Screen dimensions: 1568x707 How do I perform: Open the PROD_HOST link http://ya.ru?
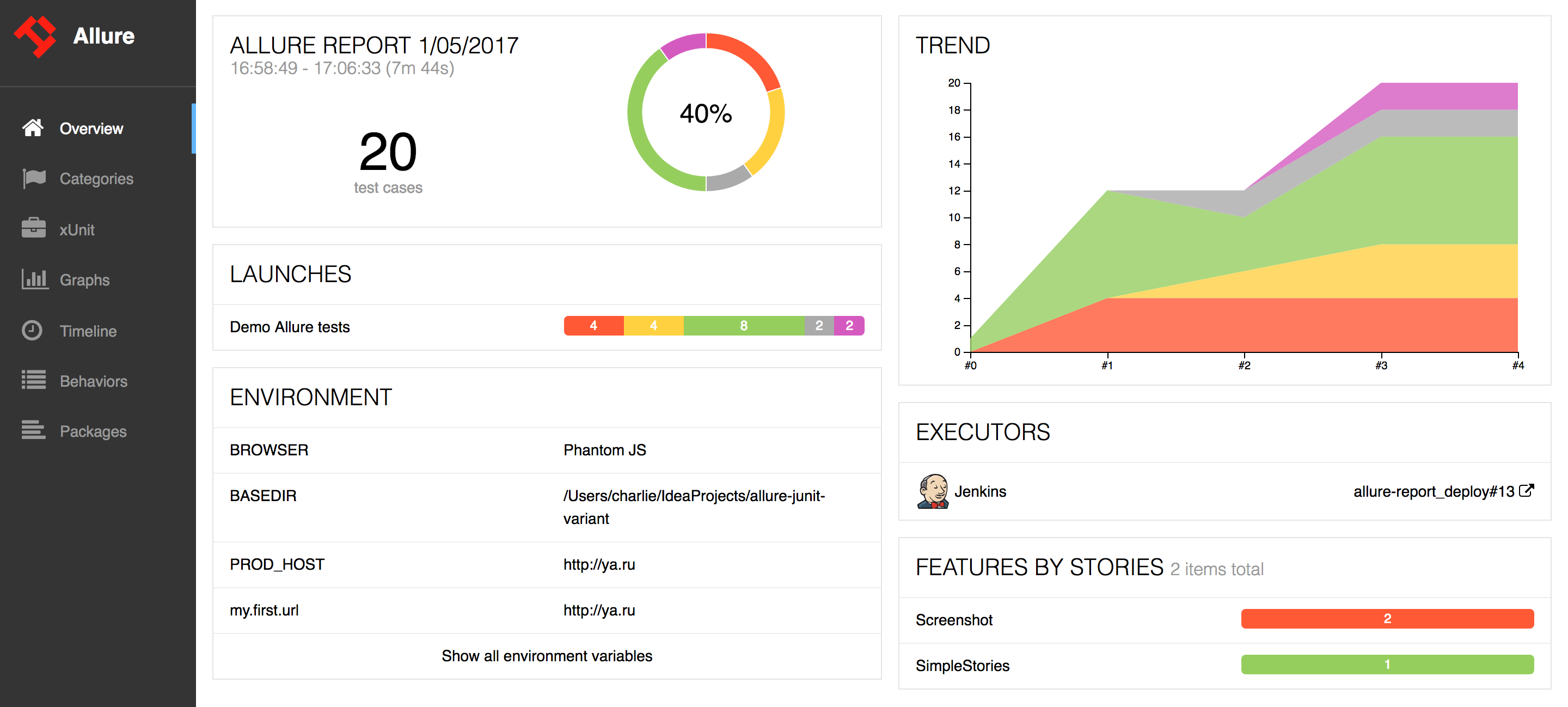[x=598, y=564]
